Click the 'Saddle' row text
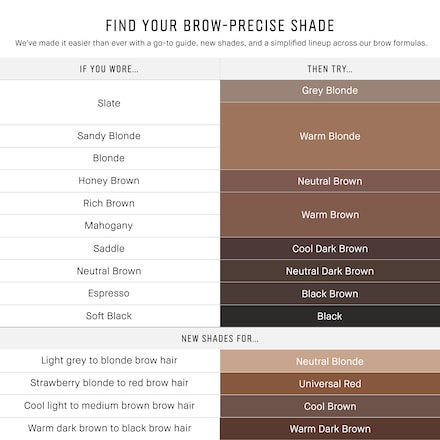This screenshot has height=440, width=440. pos(109,248)
